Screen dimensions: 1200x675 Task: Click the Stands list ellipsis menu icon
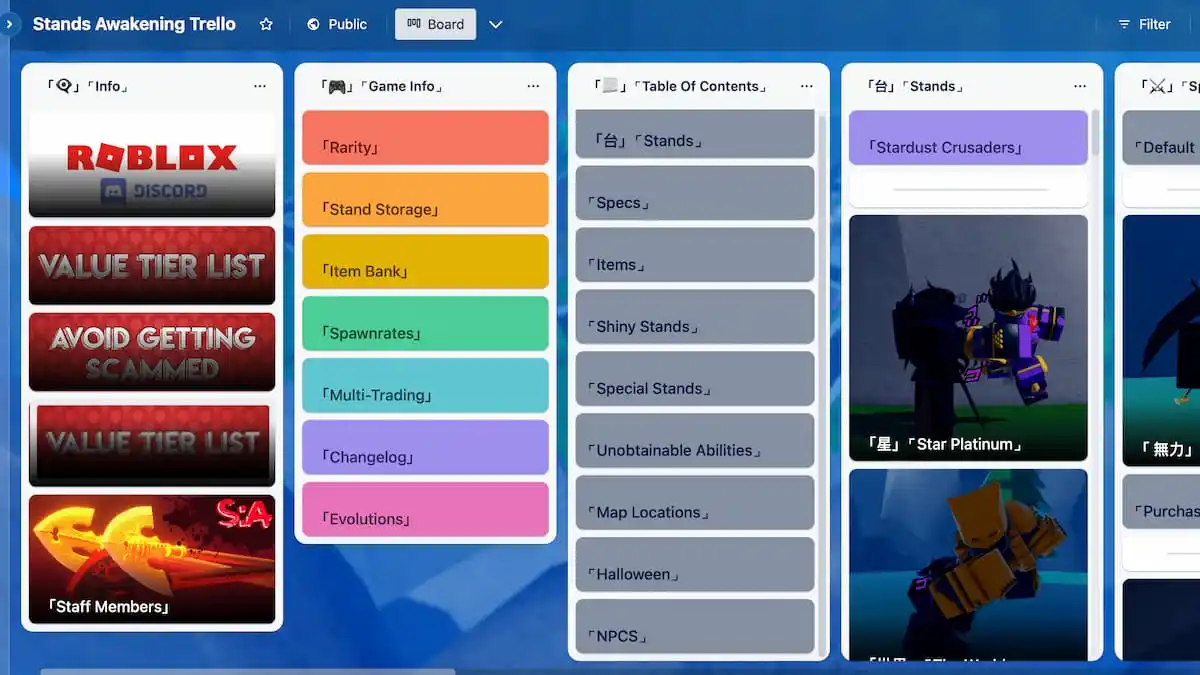point(1080,86)
